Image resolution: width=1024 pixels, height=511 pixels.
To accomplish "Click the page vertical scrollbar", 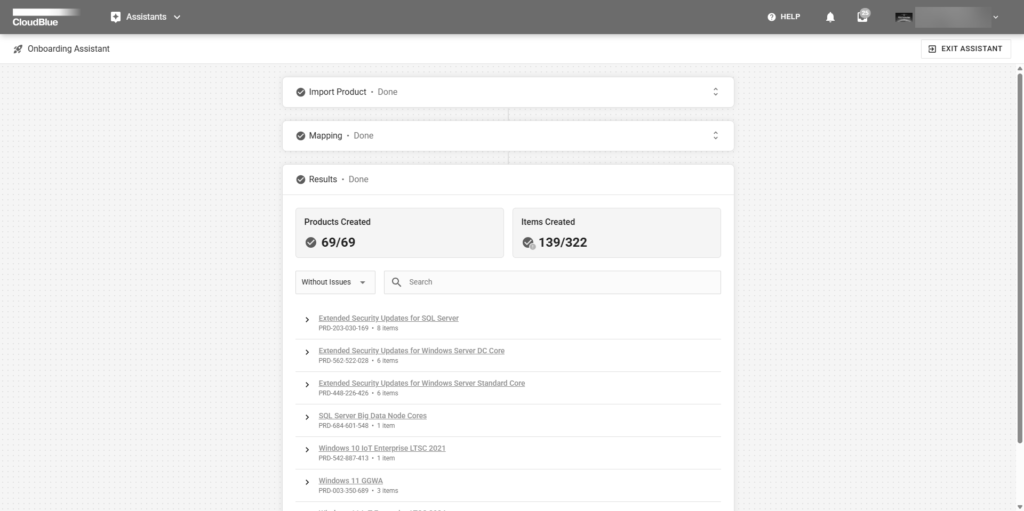I will [x=1020, y=258].
